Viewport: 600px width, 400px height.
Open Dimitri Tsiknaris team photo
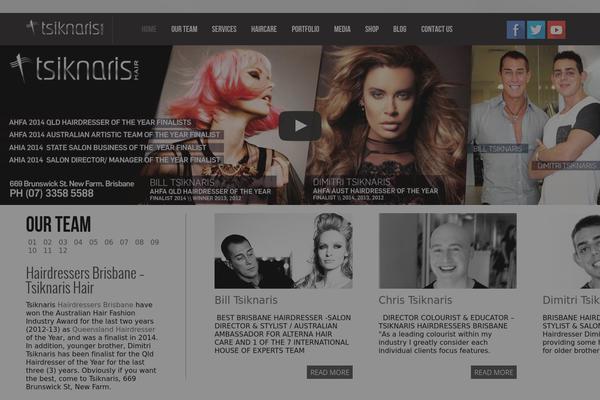pyautogui.click(x=571, y=251)
